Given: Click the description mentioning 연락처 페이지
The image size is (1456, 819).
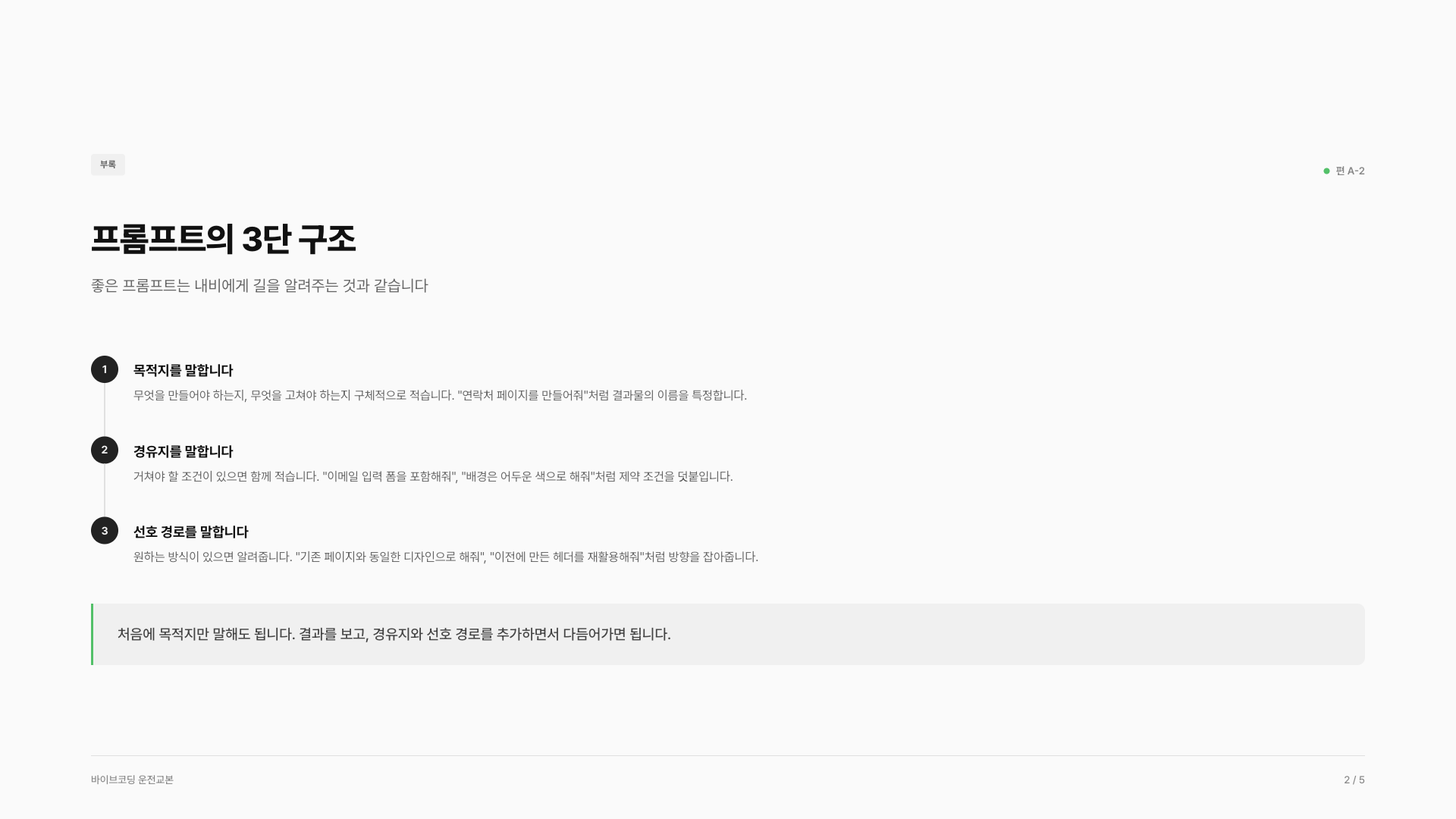Looking at the screenshot, I should [x=440, y=396].
